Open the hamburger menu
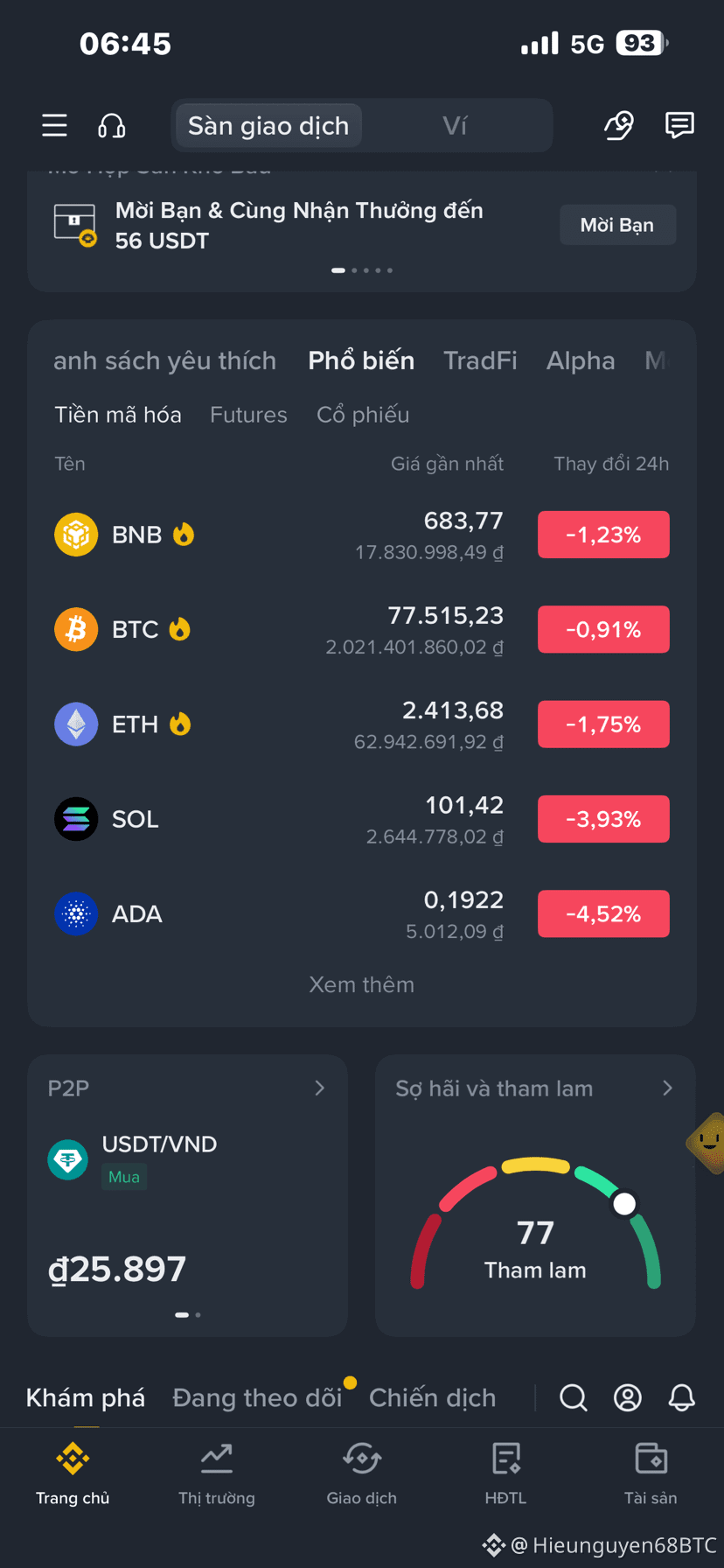The height and width of the screenshot is (1568, 724). (x=54, y=126)
